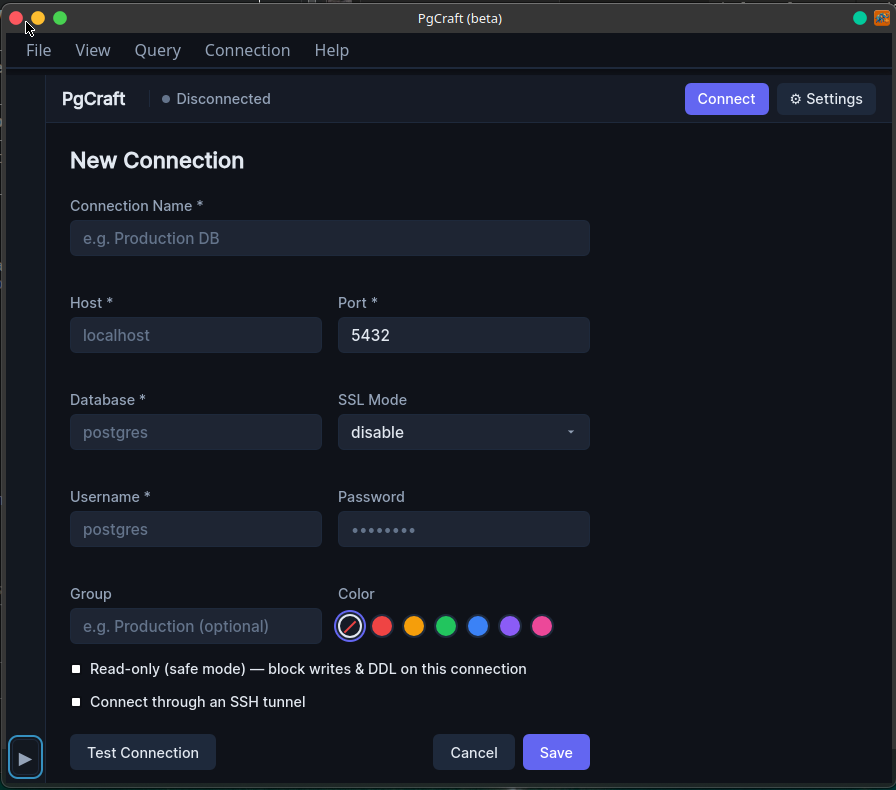Screen dimensions: 896x790
Task: Choose the green color swatch
Action: point(446,626)
